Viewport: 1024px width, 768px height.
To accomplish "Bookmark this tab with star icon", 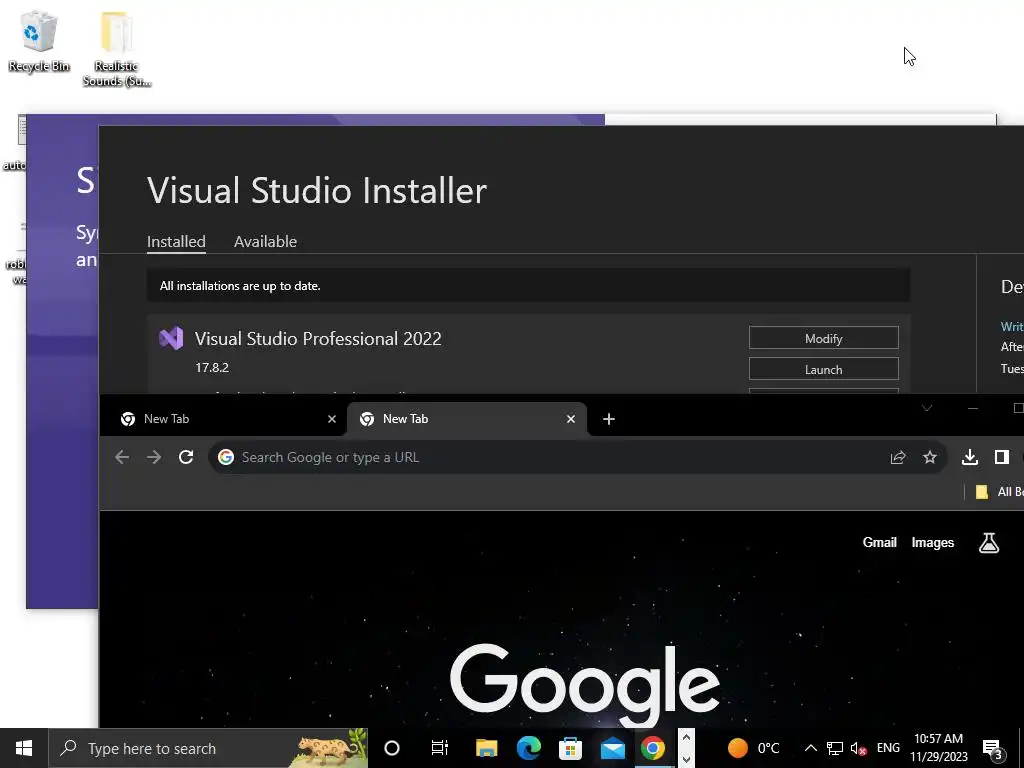I will click(930, 457).
